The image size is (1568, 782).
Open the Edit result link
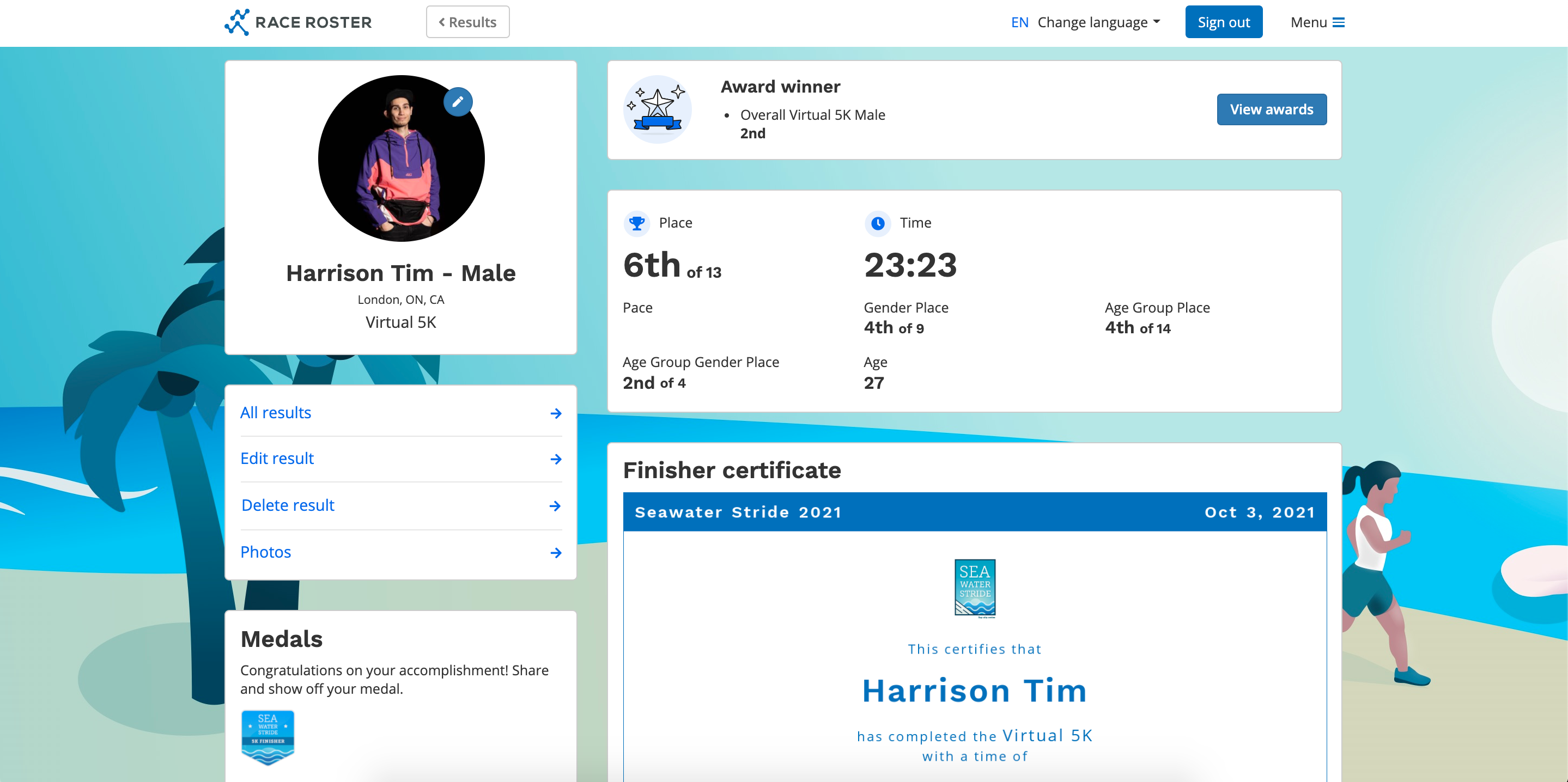(277, 458)
